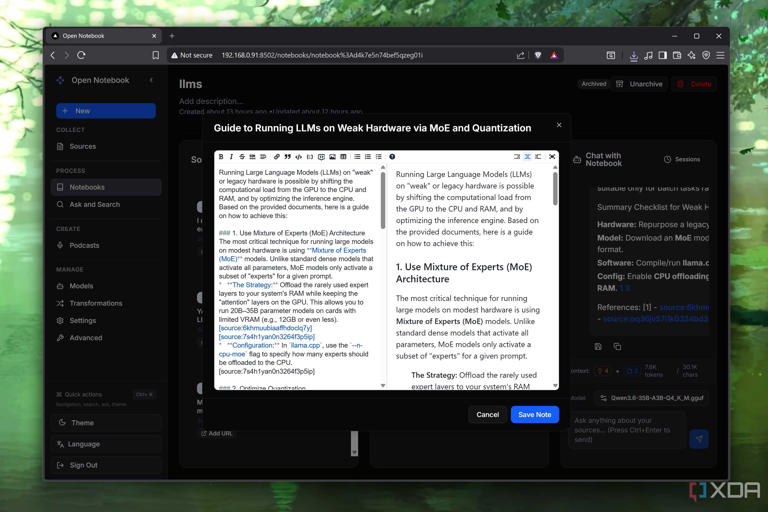
Task: Open browser main menu
Action: (720, 55)
